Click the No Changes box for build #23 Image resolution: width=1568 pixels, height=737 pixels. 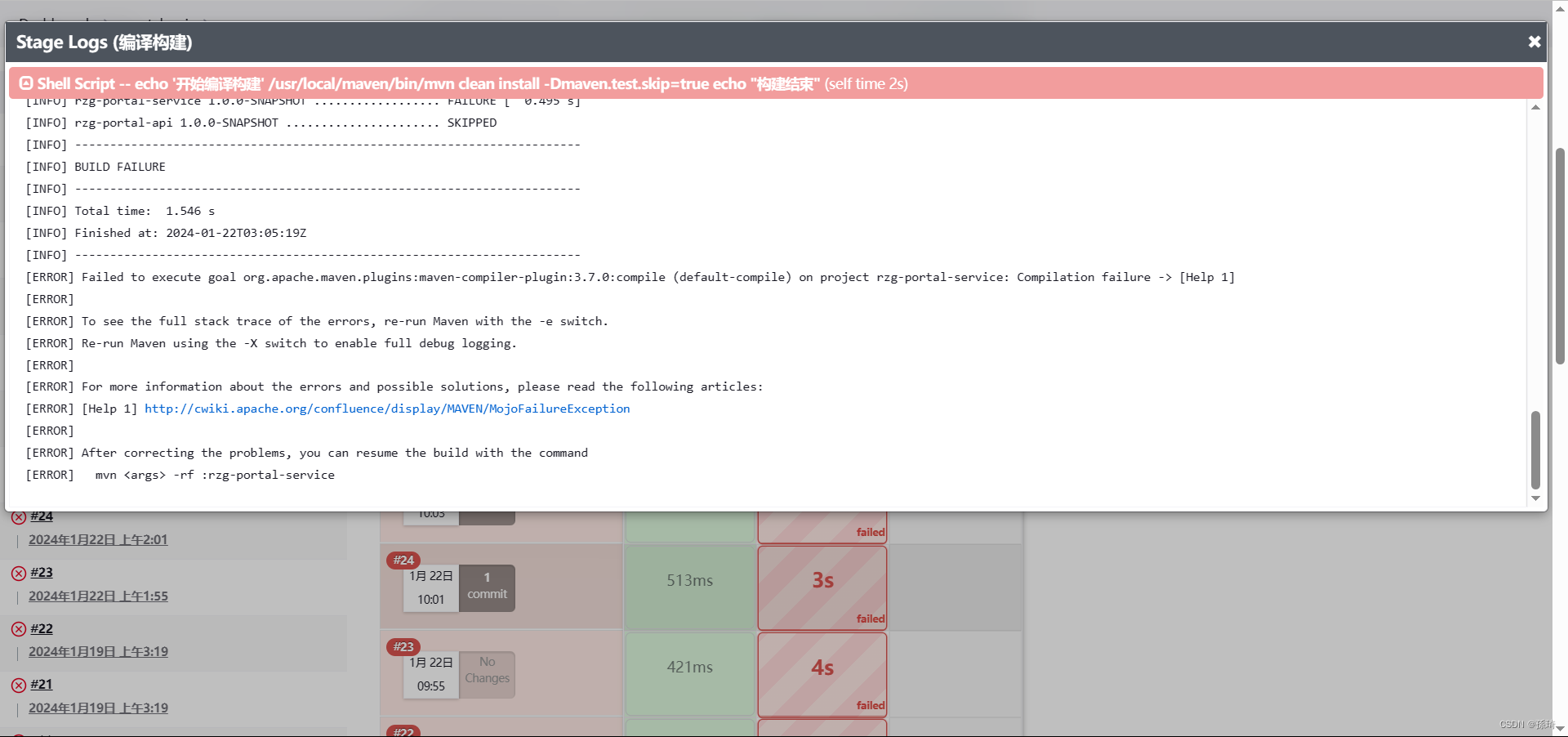[487, 674]
